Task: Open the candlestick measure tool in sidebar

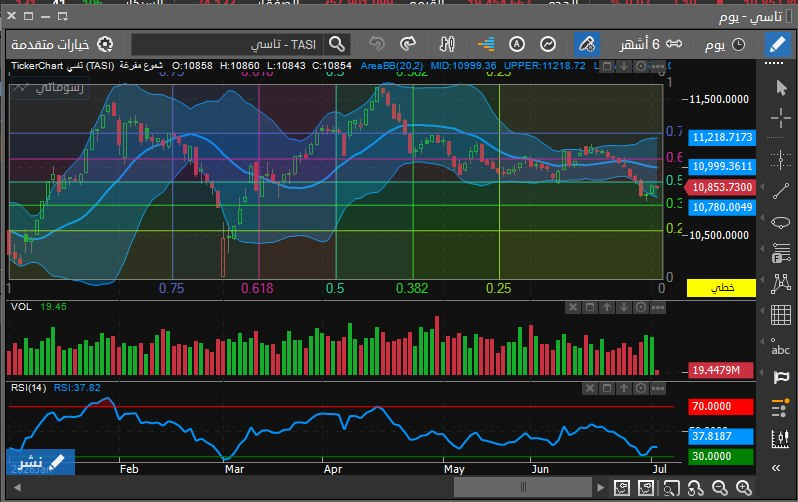Action: pos(780,438)
